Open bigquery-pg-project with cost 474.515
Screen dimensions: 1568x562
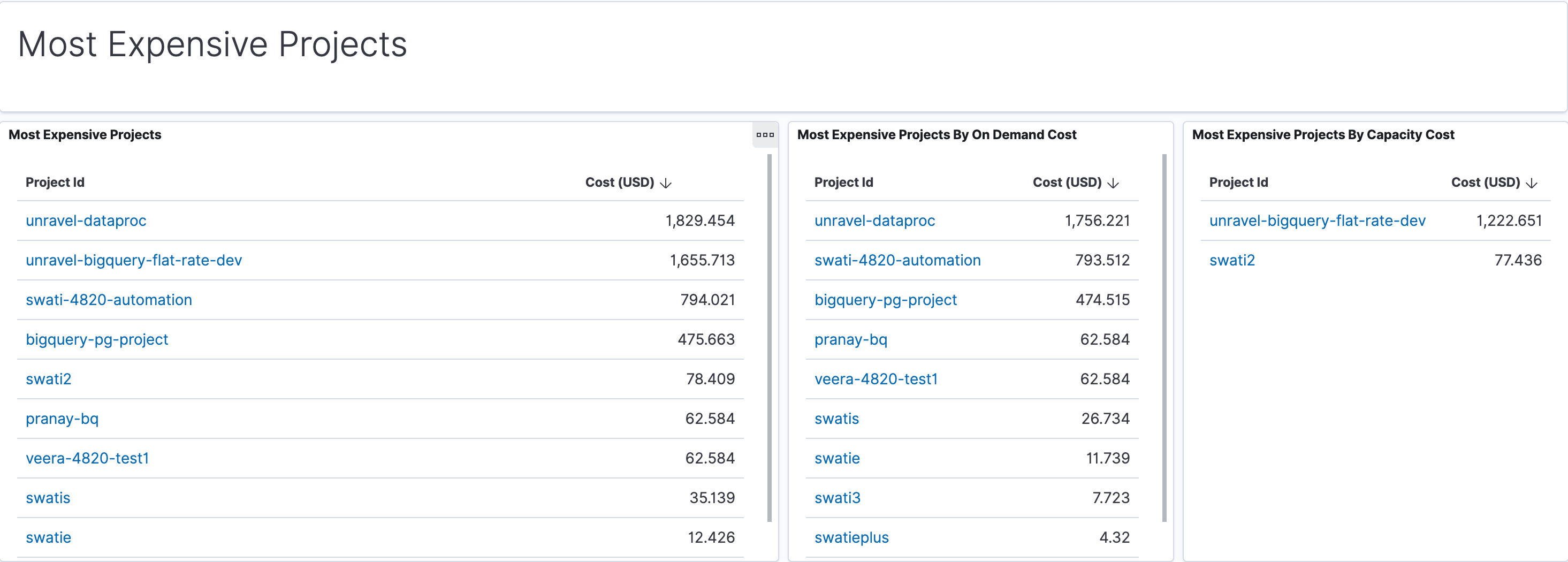pos(886,300)
